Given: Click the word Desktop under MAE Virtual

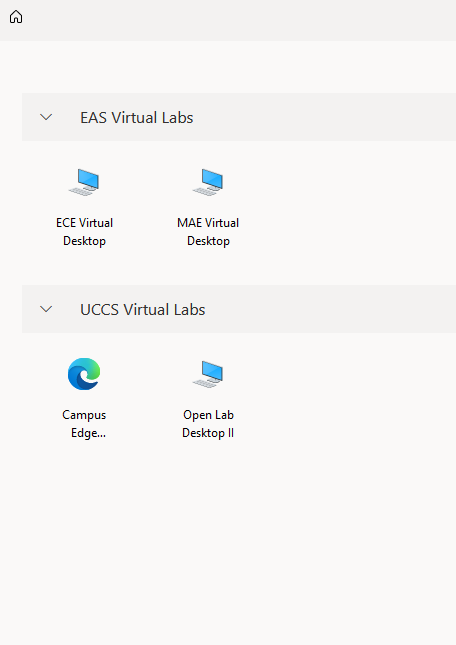Looking at the screenshot, I should click(x=208, y=241).
